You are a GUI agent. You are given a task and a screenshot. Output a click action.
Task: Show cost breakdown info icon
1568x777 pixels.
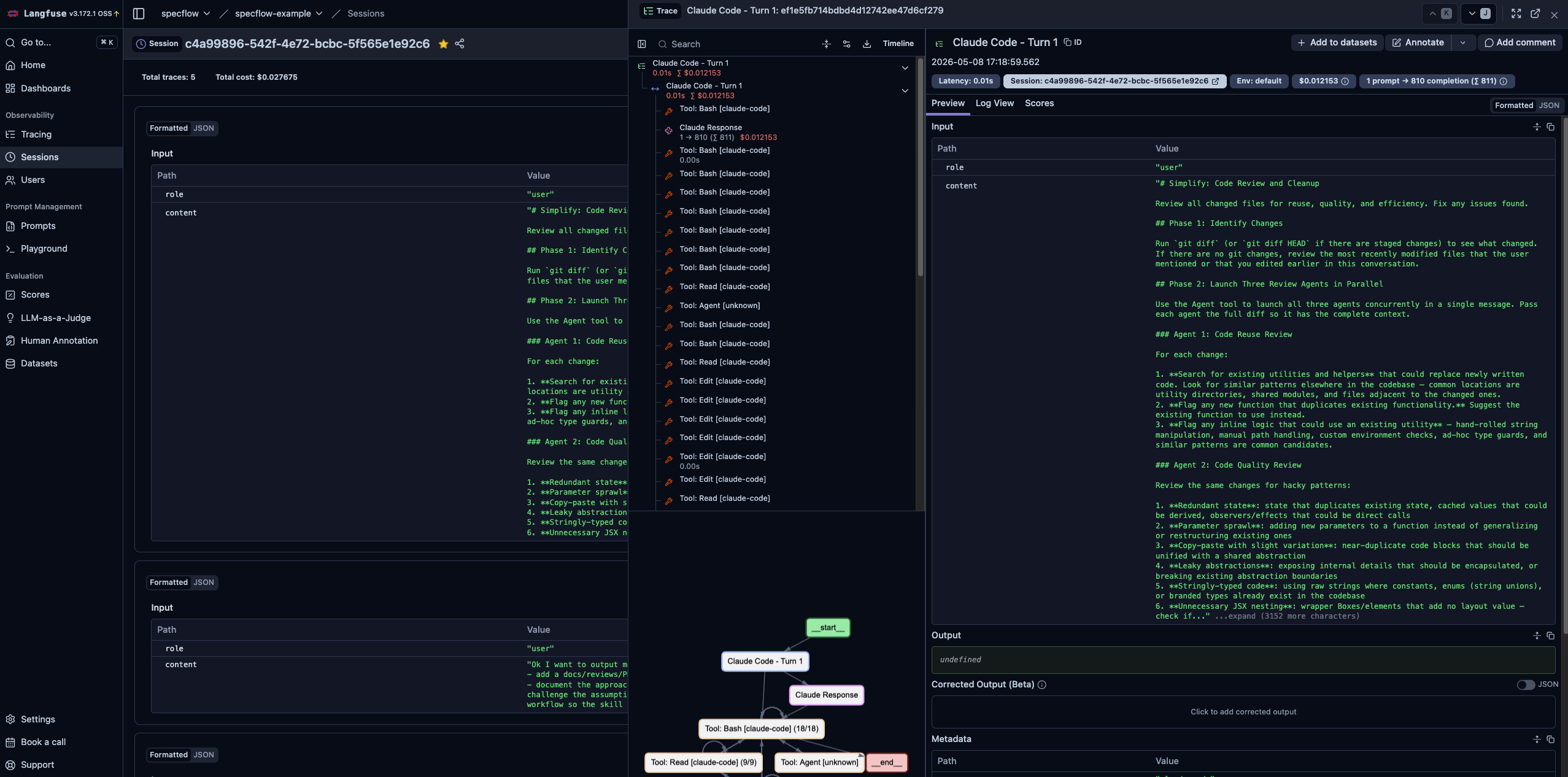click(x=1345, y=81)
